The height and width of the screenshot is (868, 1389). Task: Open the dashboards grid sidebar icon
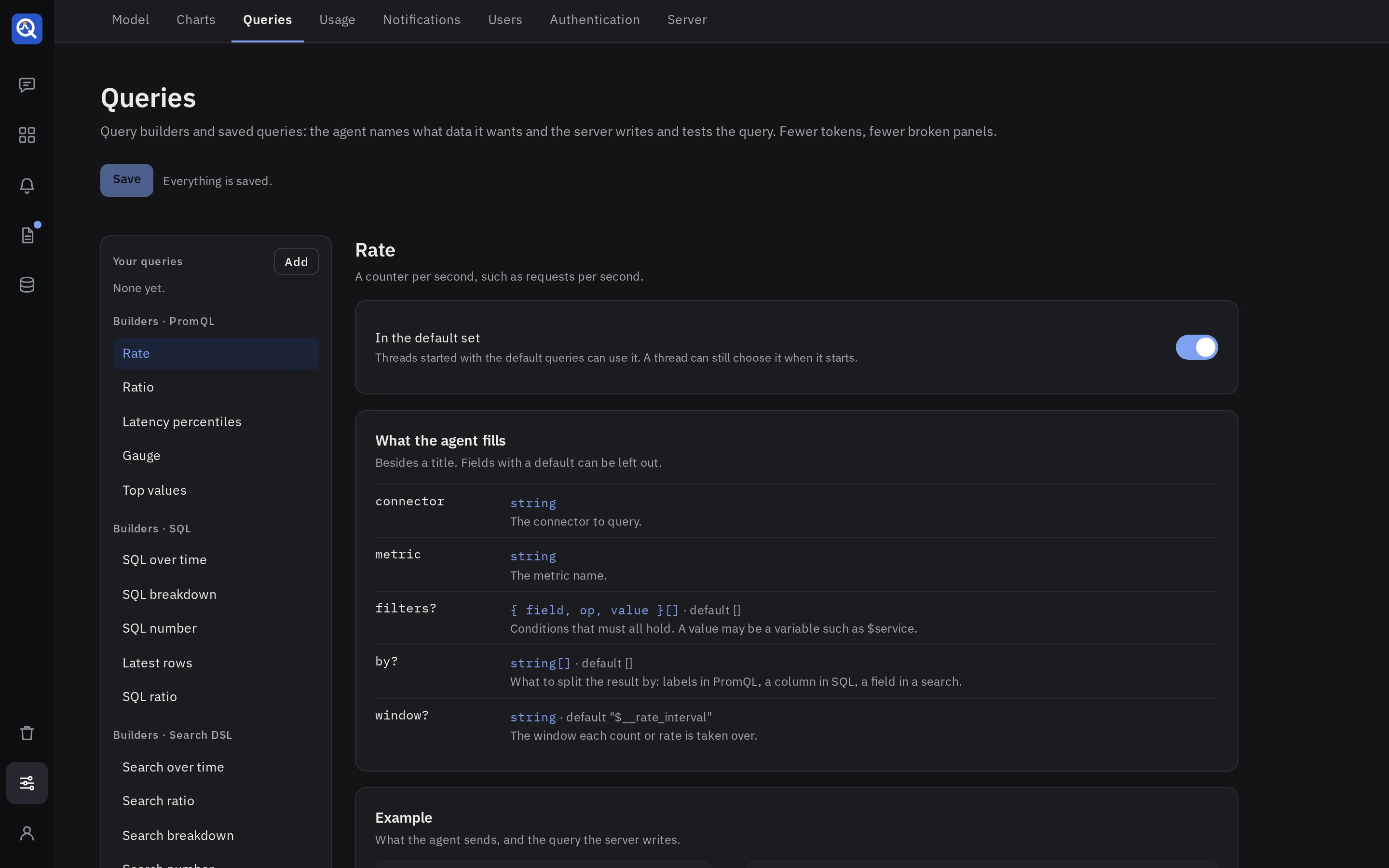tap(27, 135)
